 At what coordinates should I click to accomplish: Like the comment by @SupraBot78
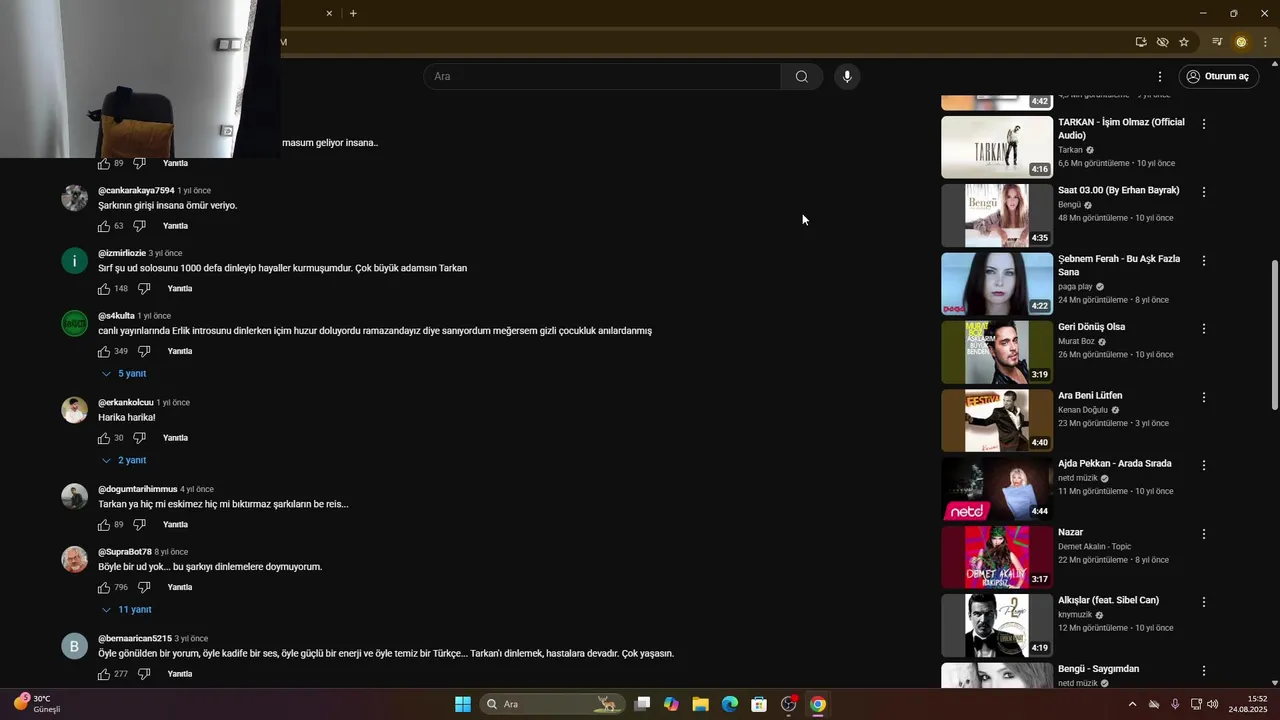pos(104,588)
